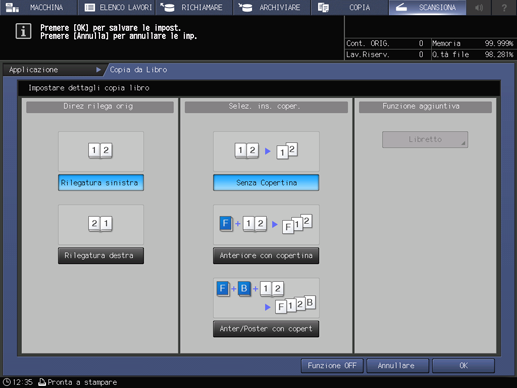Click the speaker sound icon

(x=479, y=7)
